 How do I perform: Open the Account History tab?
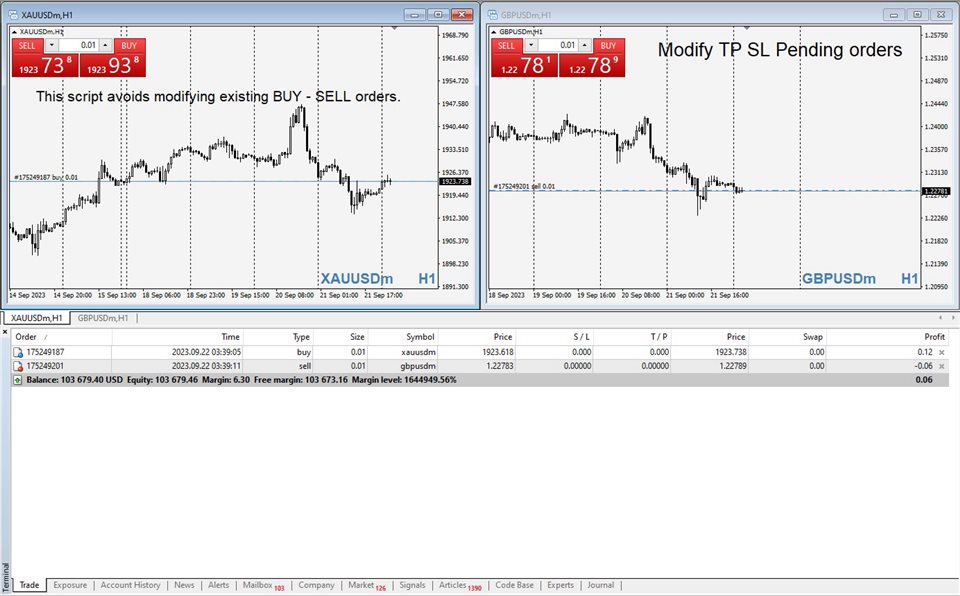pos(130,585)
